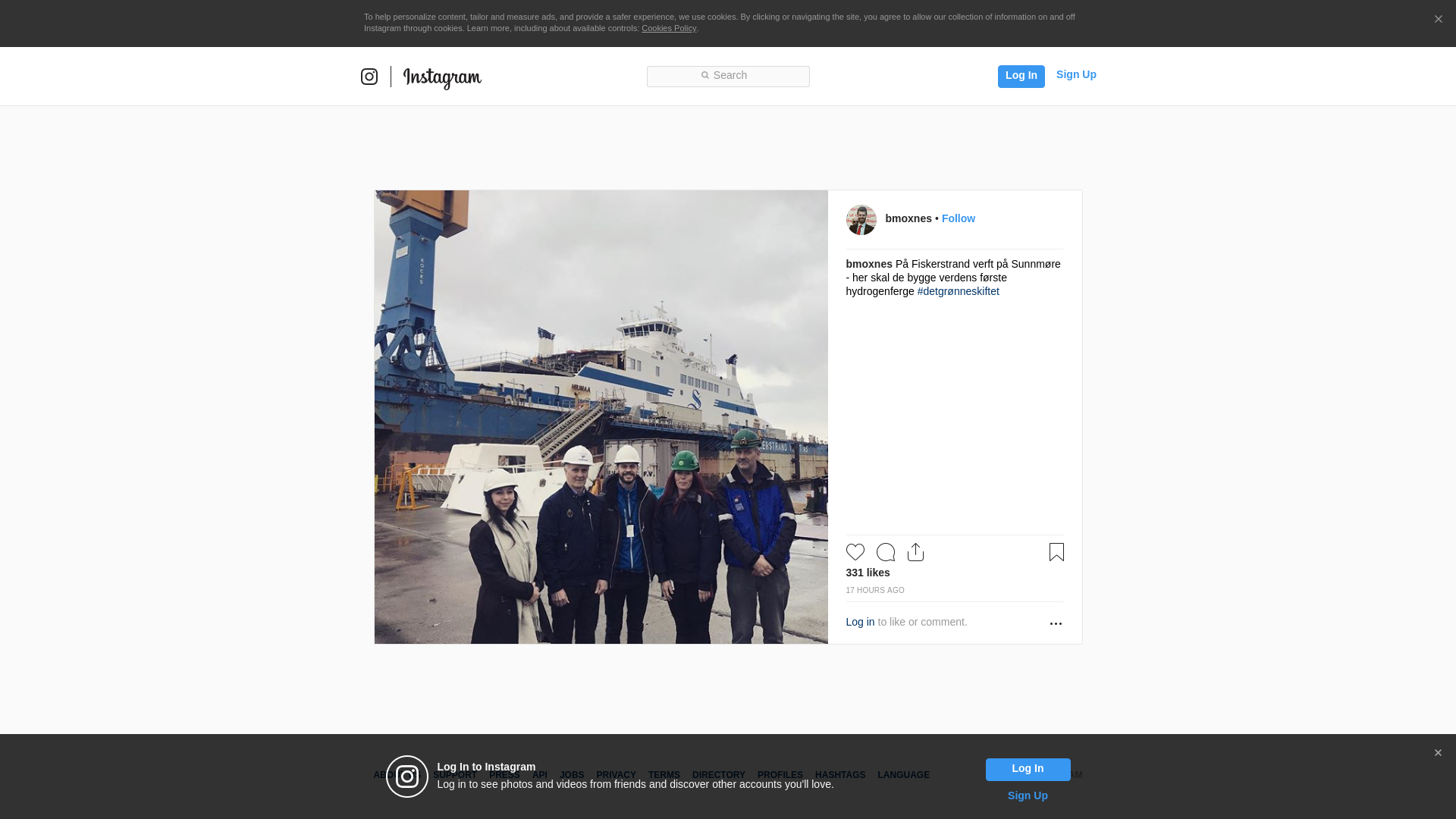The image size is (1456, 819).
Task: Click the comment speech bubble icon
Action: pyautogui.click(x=886, y=552)
